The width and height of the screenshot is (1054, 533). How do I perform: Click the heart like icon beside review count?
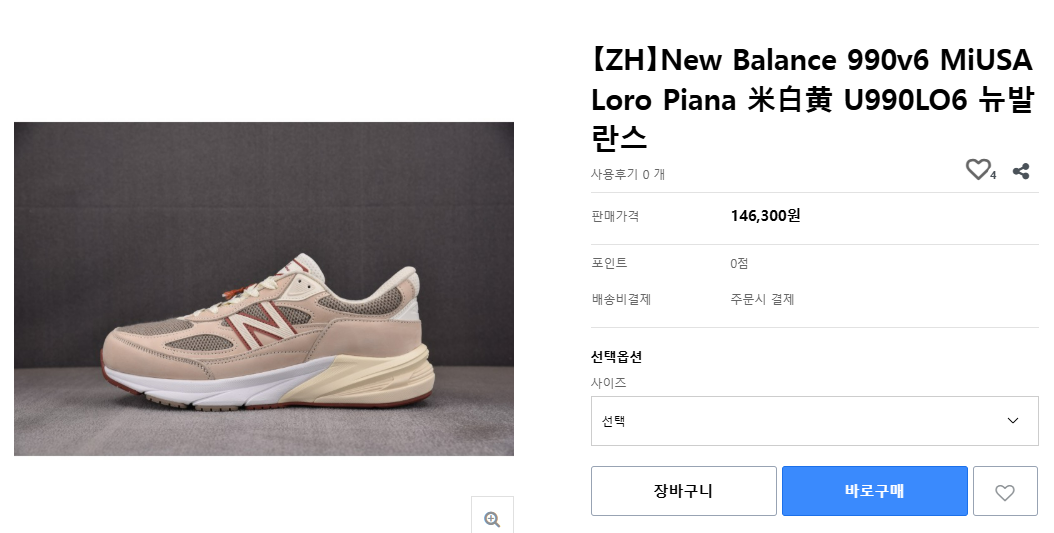977,170
